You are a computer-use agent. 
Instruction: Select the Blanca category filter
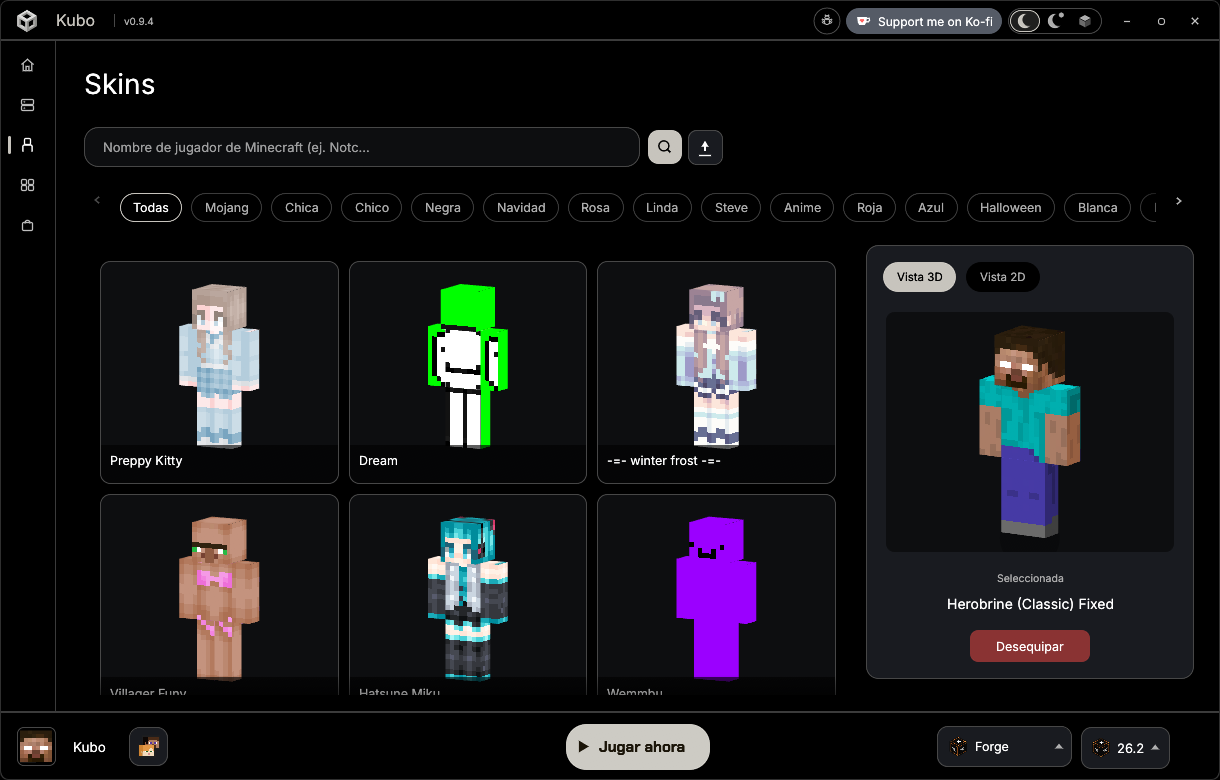point(1098,208)
